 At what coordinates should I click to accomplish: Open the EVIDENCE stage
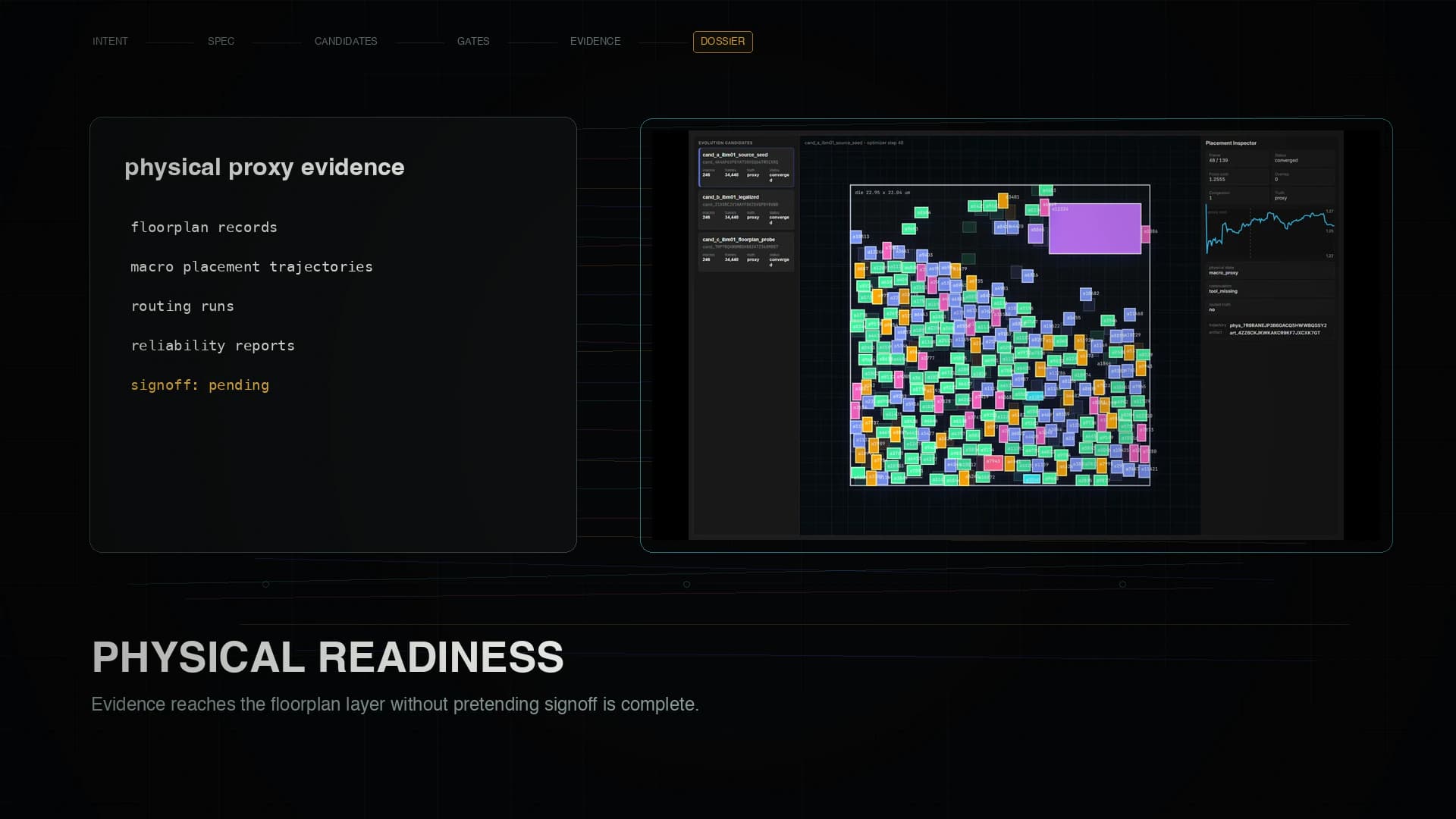(595, 42)
